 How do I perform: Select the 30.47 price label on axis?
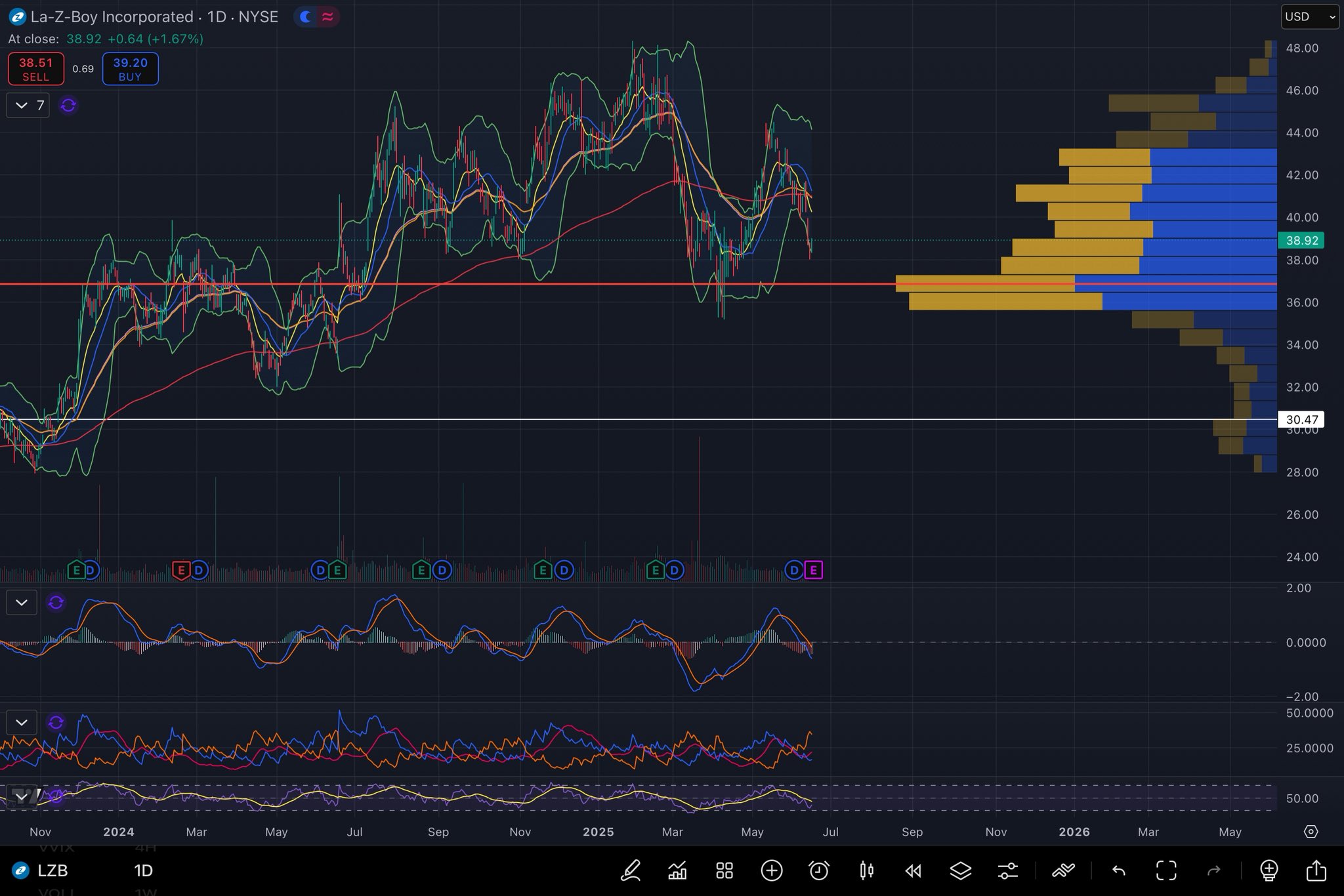[x=1301, y=420]
